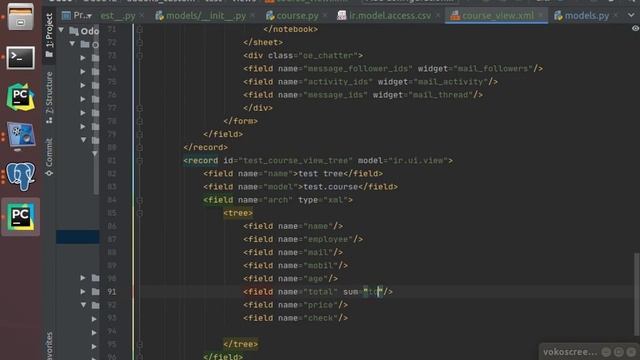Screen dimensions: 640x360
Task: Close the ir.model.access.csv tab
Action: (438, 16)
